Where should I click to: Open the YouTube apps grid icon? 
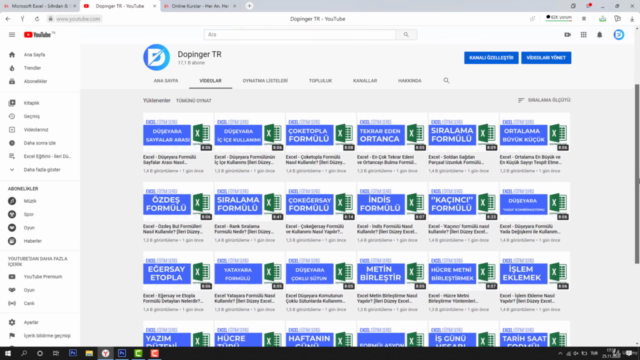coord(584,35)
